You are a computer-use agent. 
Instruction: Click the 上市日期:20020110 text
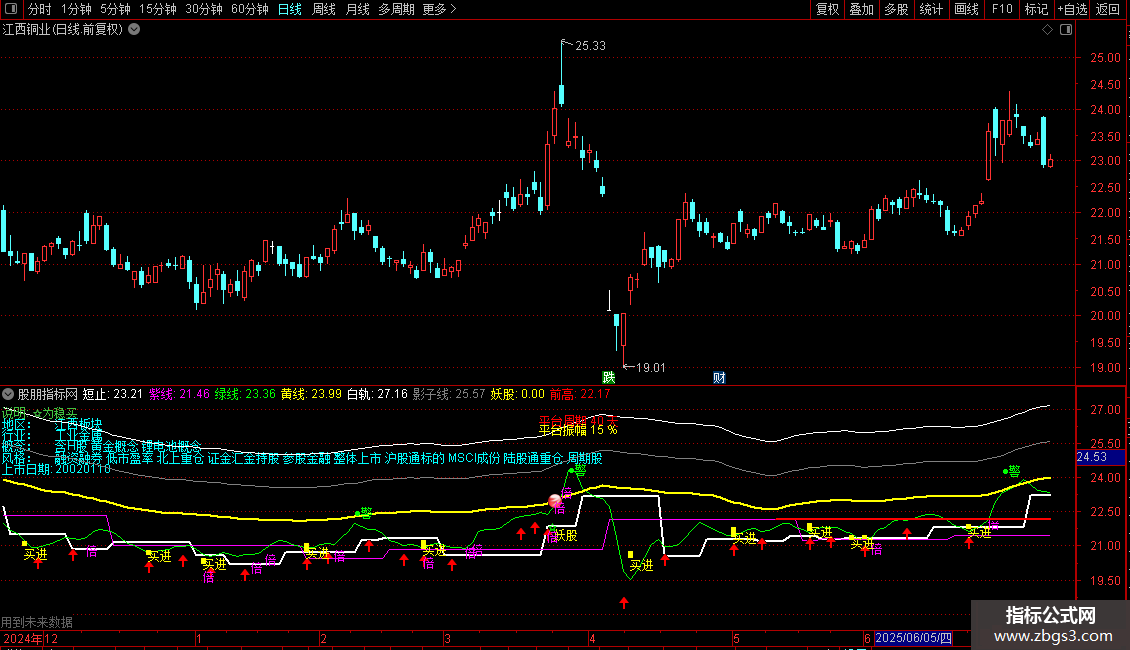pyautogui.click(x=57, y=469)
